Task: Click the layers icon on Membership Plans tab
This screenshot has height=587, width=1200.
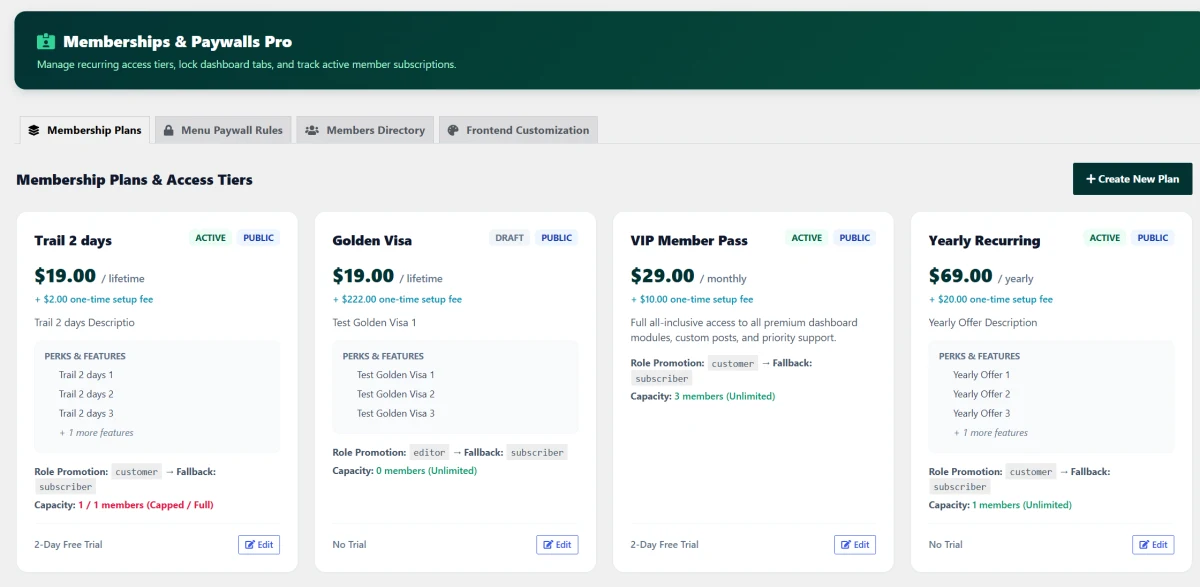Action: click(34, 130)
